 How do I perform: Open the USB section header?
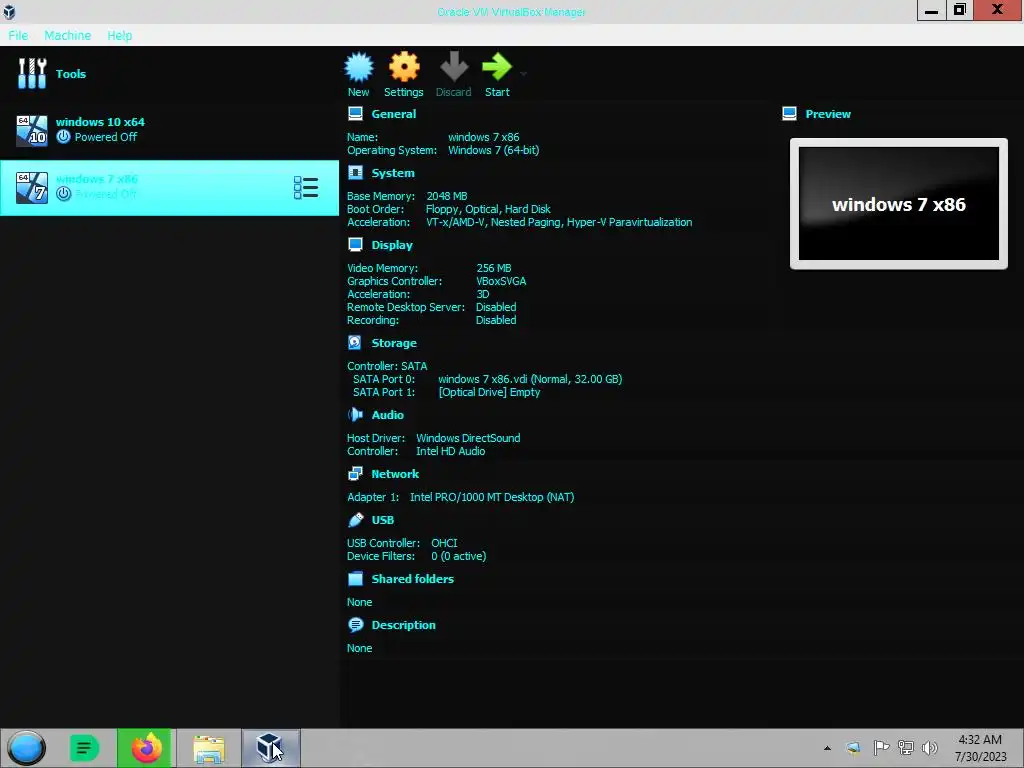pyautogui.click(x=383, y=520)
